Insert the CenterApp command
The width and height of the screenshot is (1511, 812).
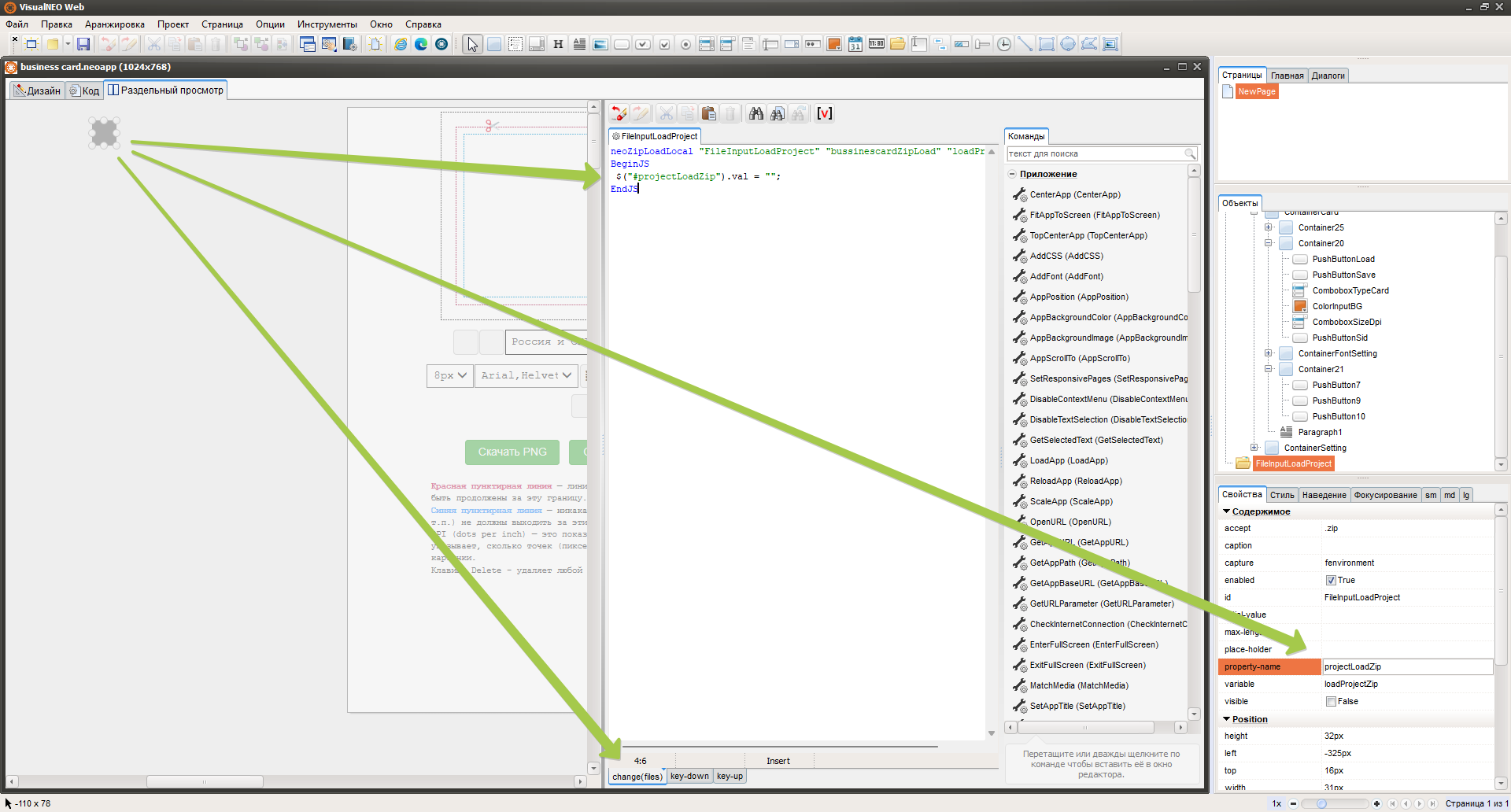[x=1075, y=195]
